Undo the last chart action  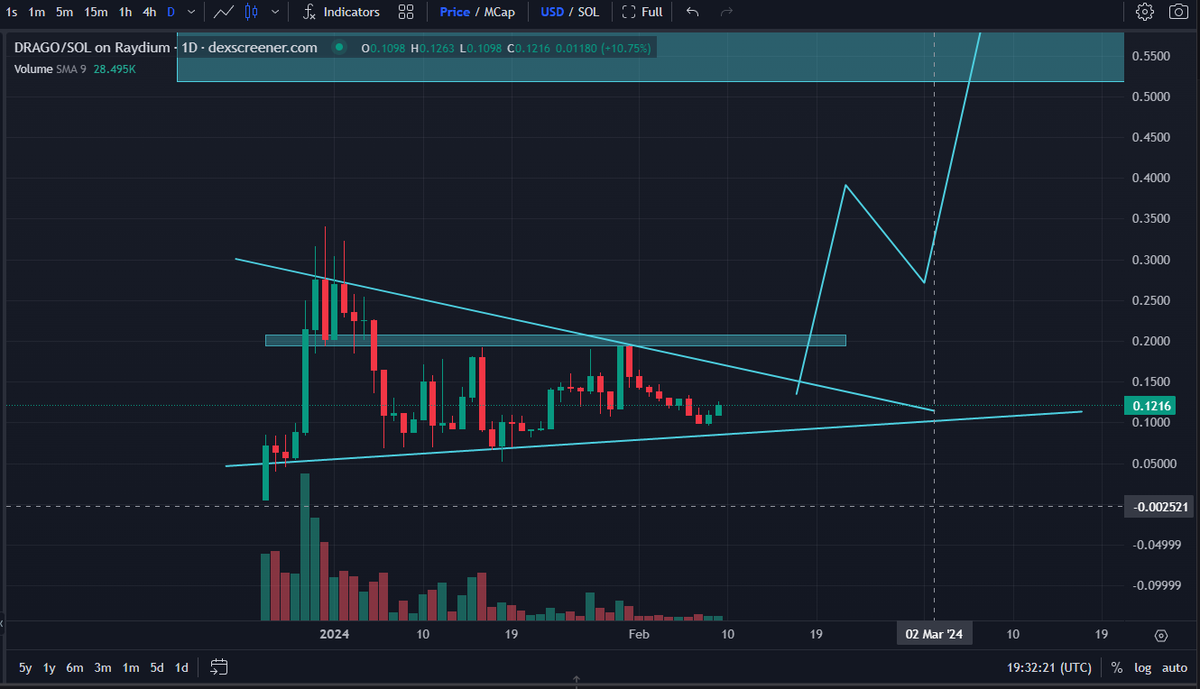tap(693, 12)
